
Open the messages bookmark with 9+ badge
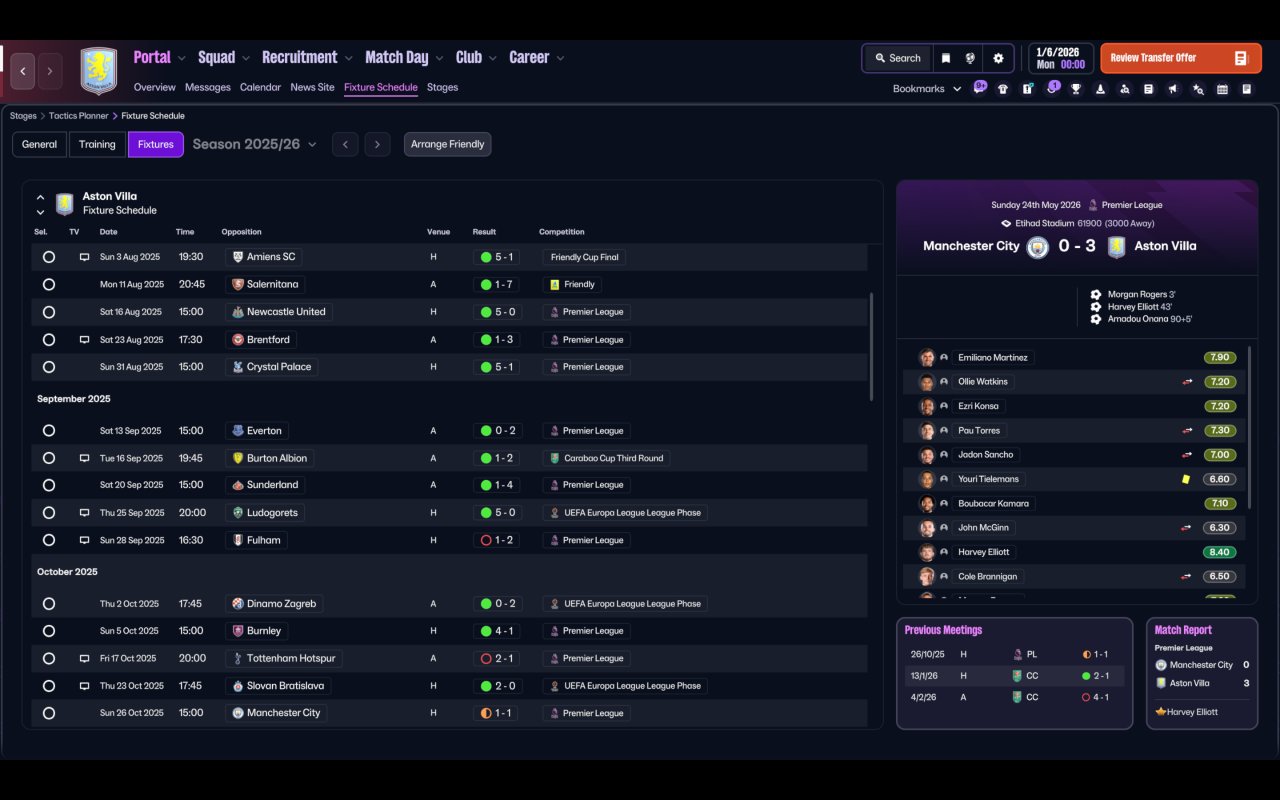pos(980,88)
